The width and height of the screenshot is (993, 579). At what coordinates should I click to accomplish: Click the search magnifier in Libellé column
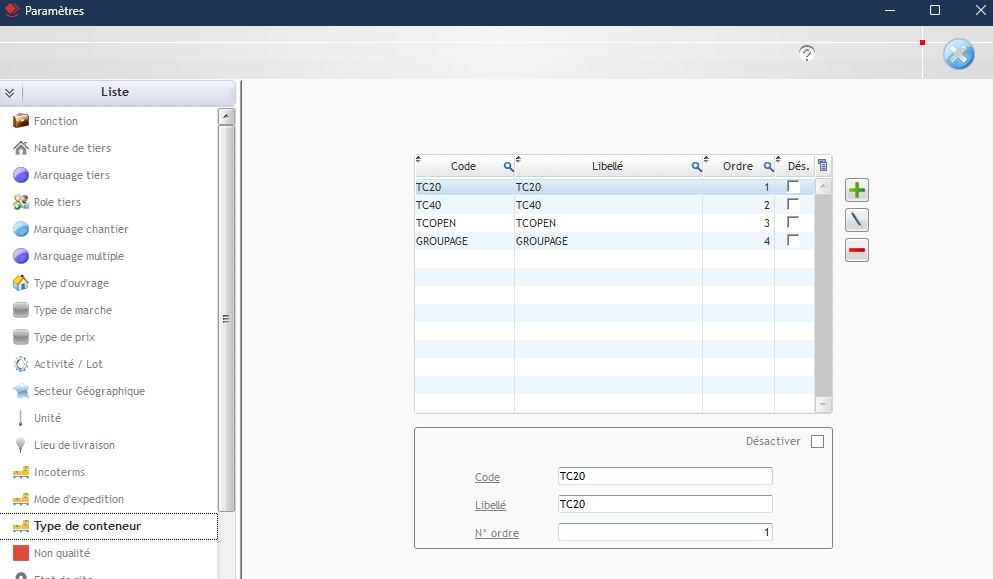coord(696,167)
